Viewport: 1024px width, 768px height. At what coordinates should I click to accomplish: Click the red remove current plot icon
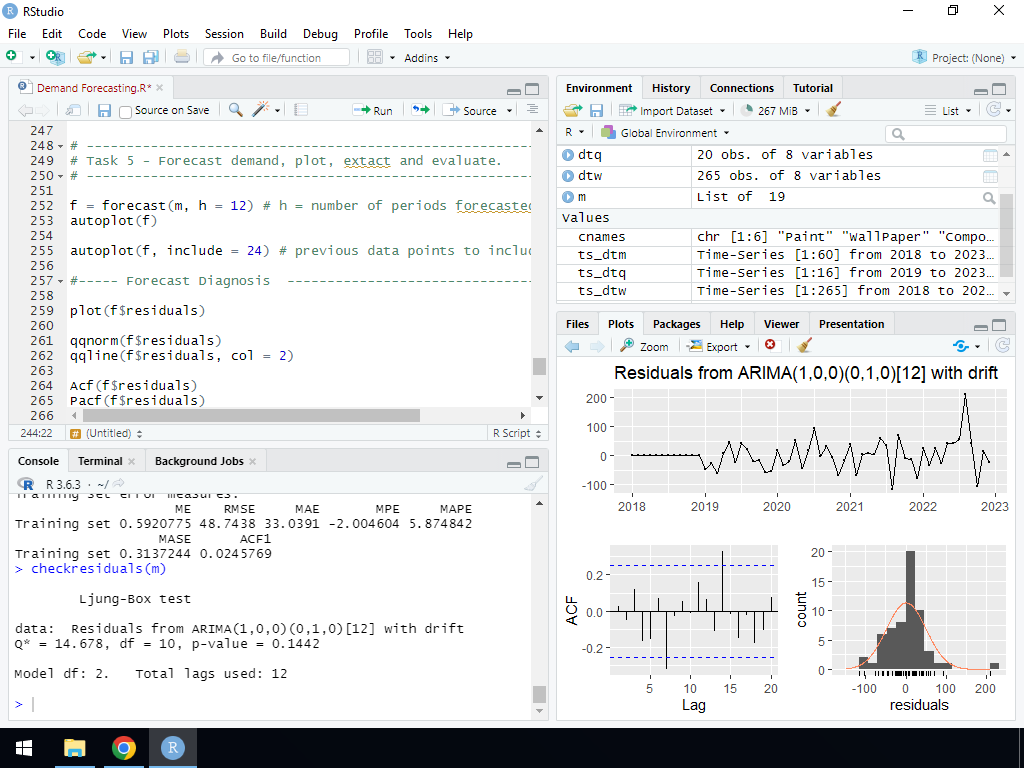(770, 346)
